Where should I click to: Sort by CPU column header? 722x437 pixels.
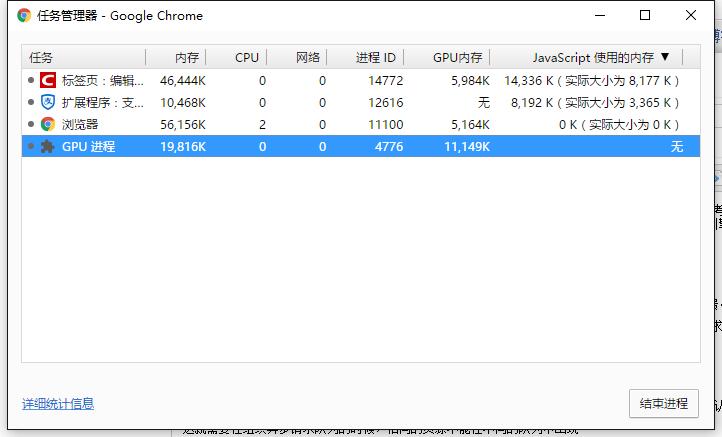pos(247,58)
